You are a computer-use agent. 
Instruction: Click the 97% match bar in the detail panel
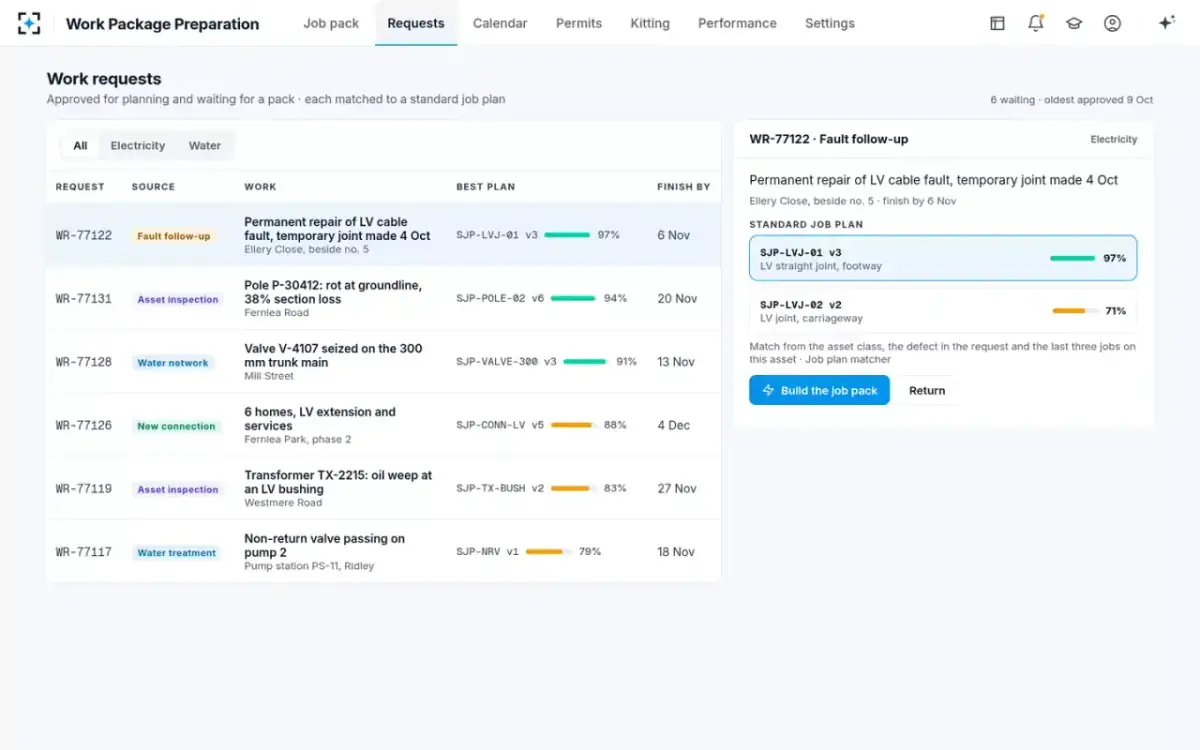[1073, 258]
